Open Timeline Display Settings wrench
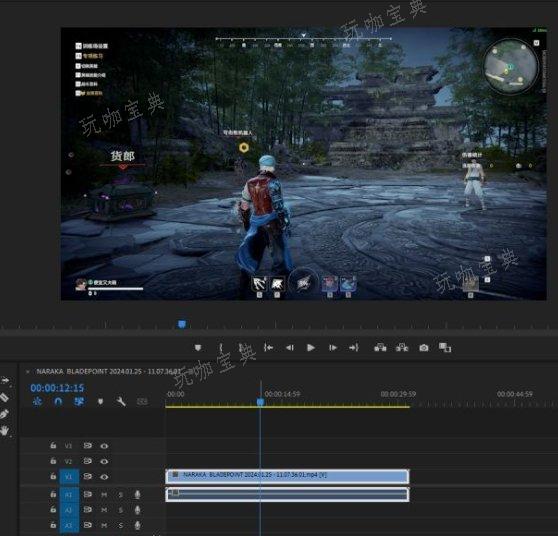Viewport: 558px width, 536px height. point(121,402)
